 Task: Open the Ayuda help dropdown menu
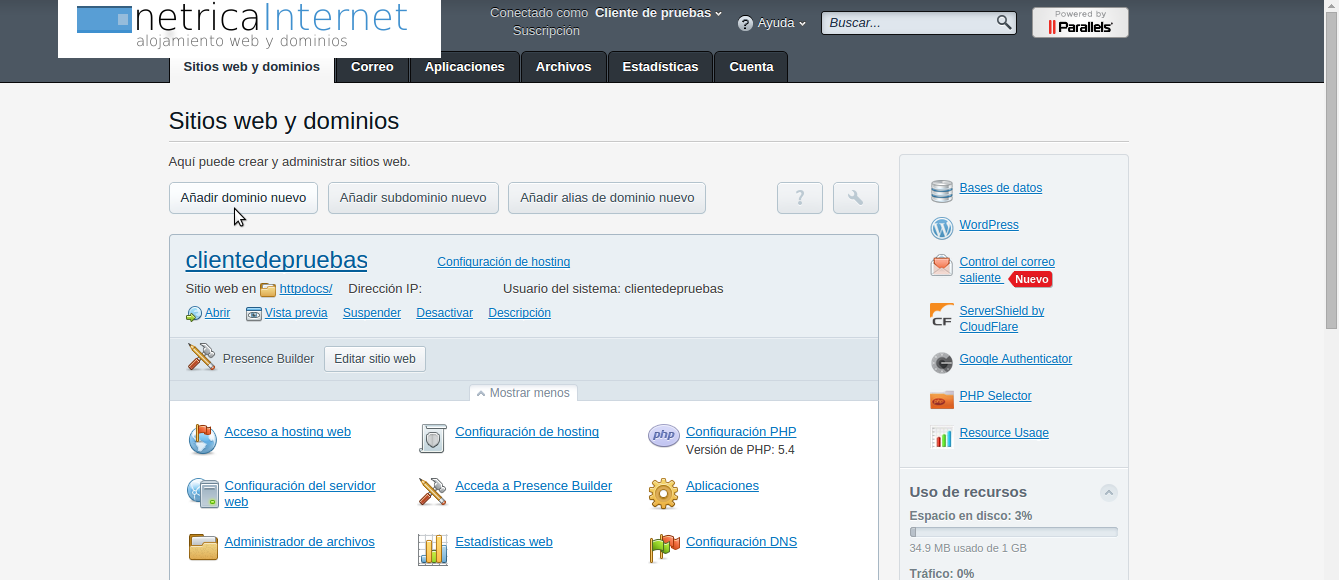click(772, 23)
